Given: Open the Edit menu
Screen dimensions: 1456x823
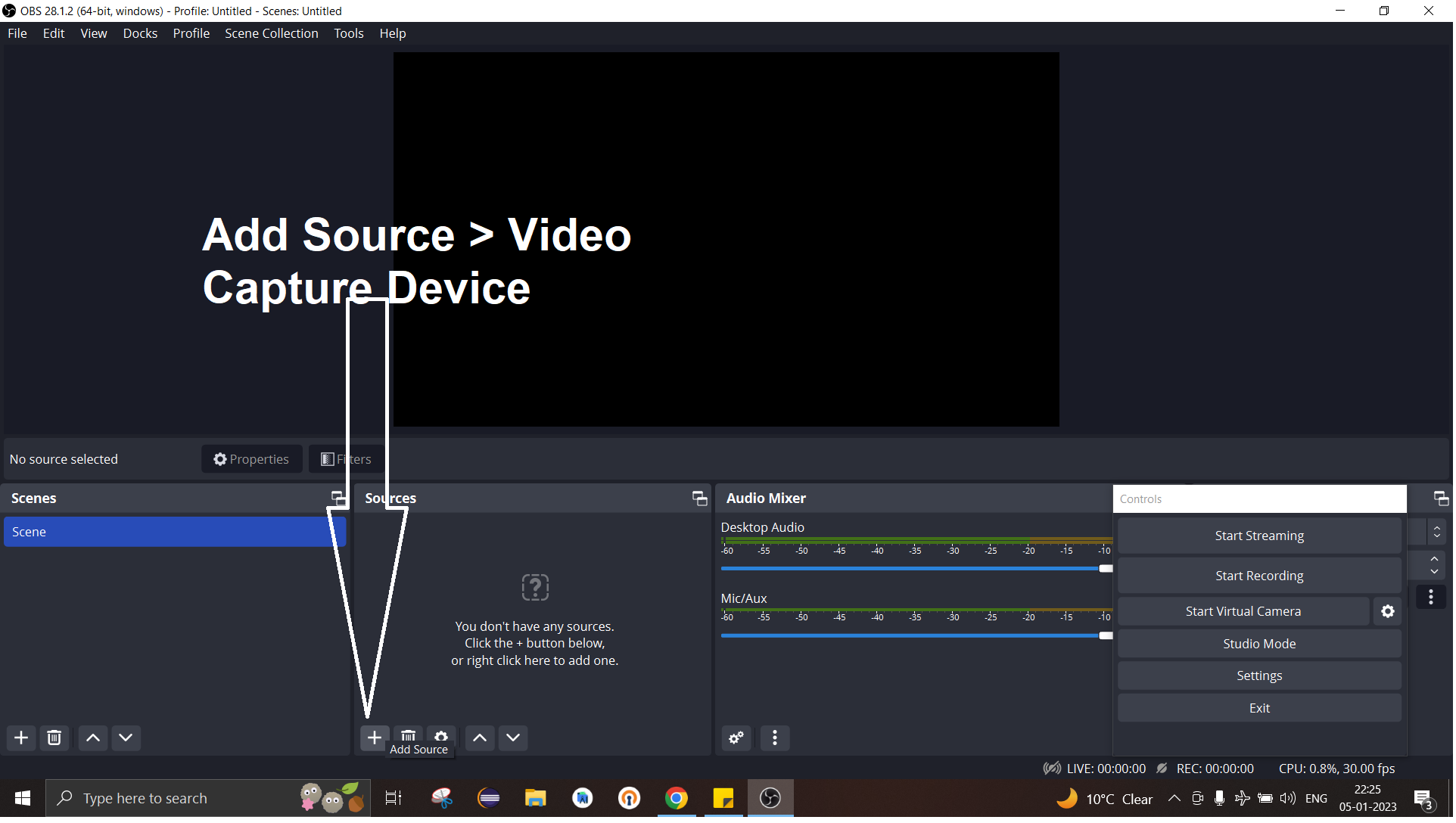Looking at the screenshot, I should point(54,33).
